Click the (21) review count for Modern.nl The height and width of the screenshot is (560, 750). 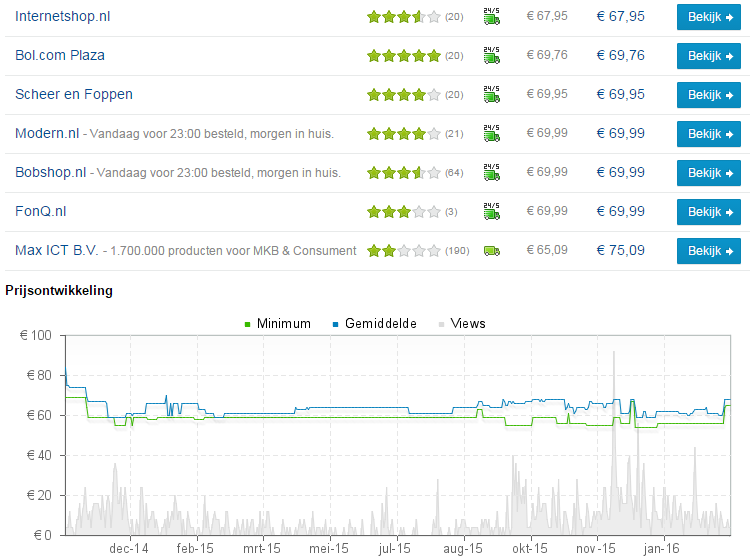[x=454, y=134]
